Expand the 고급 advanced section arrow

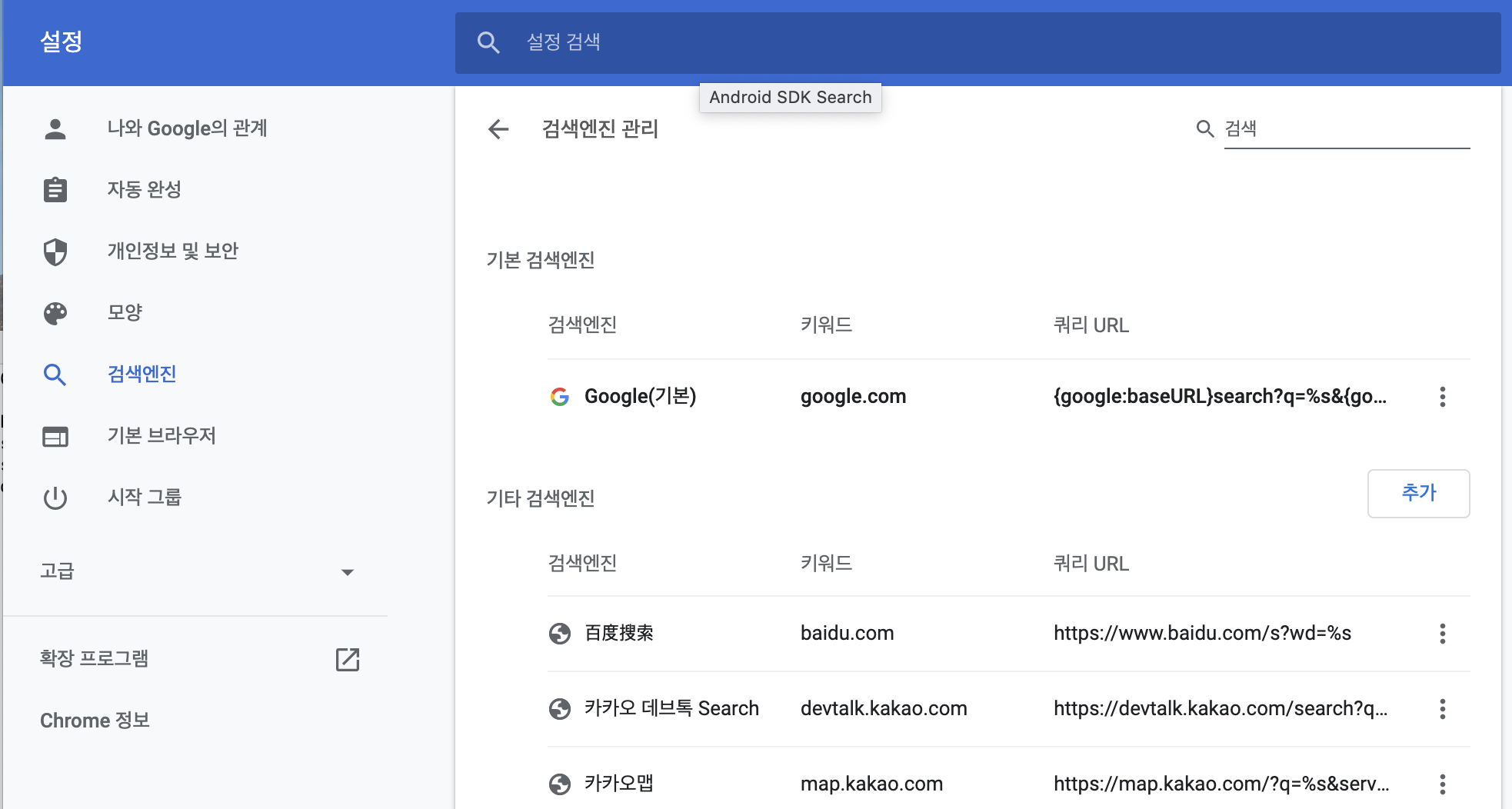pos(348,571)
